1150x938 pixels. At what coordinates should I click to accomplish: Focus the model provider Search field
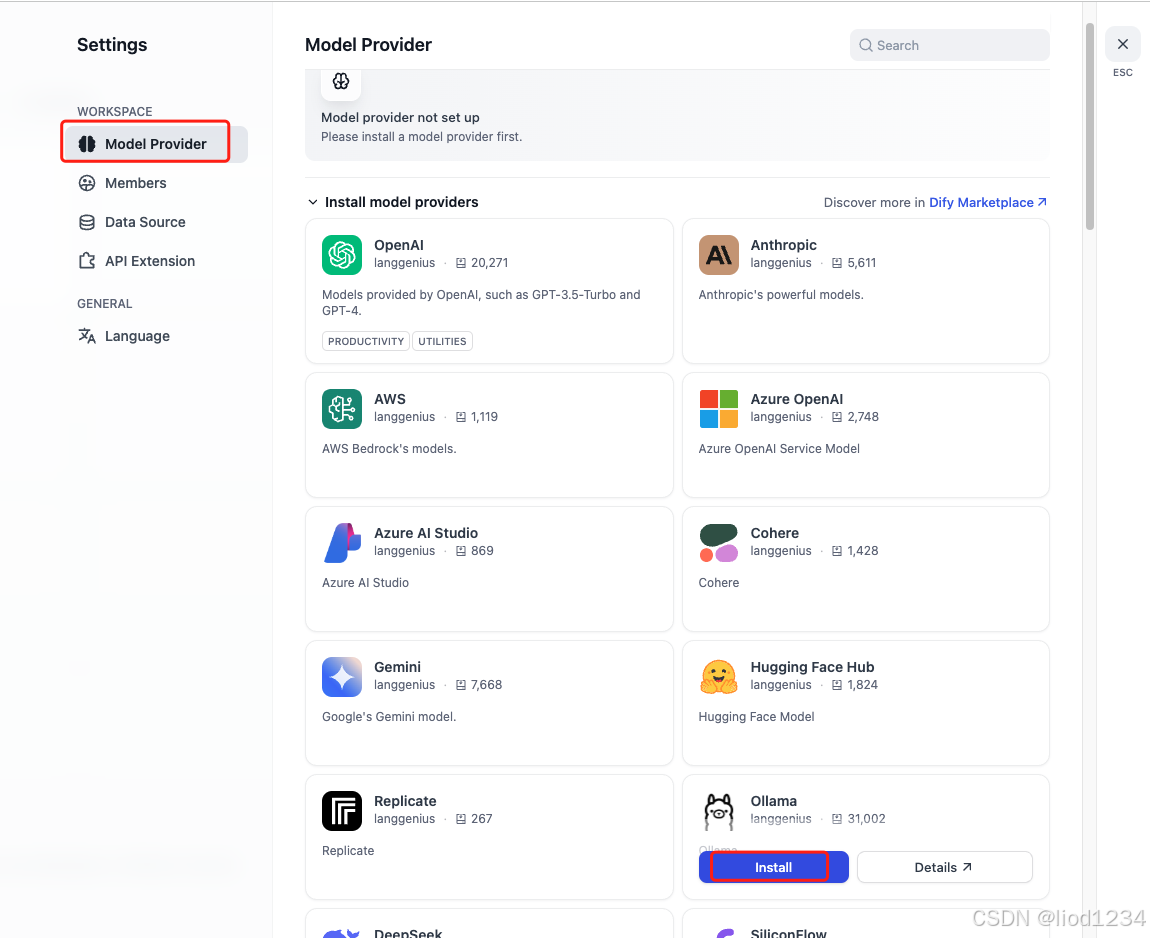[x=950, y=45]
